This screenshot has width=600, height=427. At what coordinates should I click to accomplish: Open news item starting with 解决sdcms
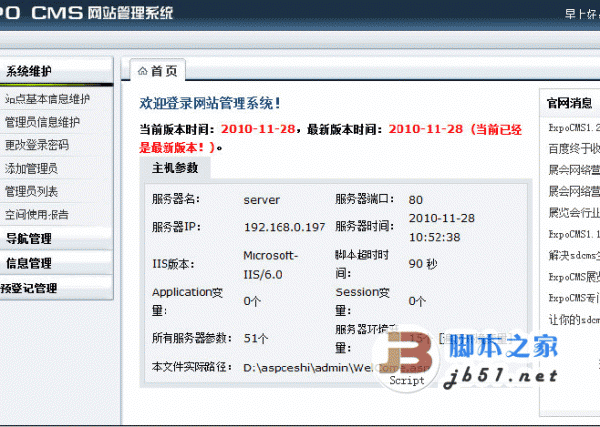click(574, 255)
